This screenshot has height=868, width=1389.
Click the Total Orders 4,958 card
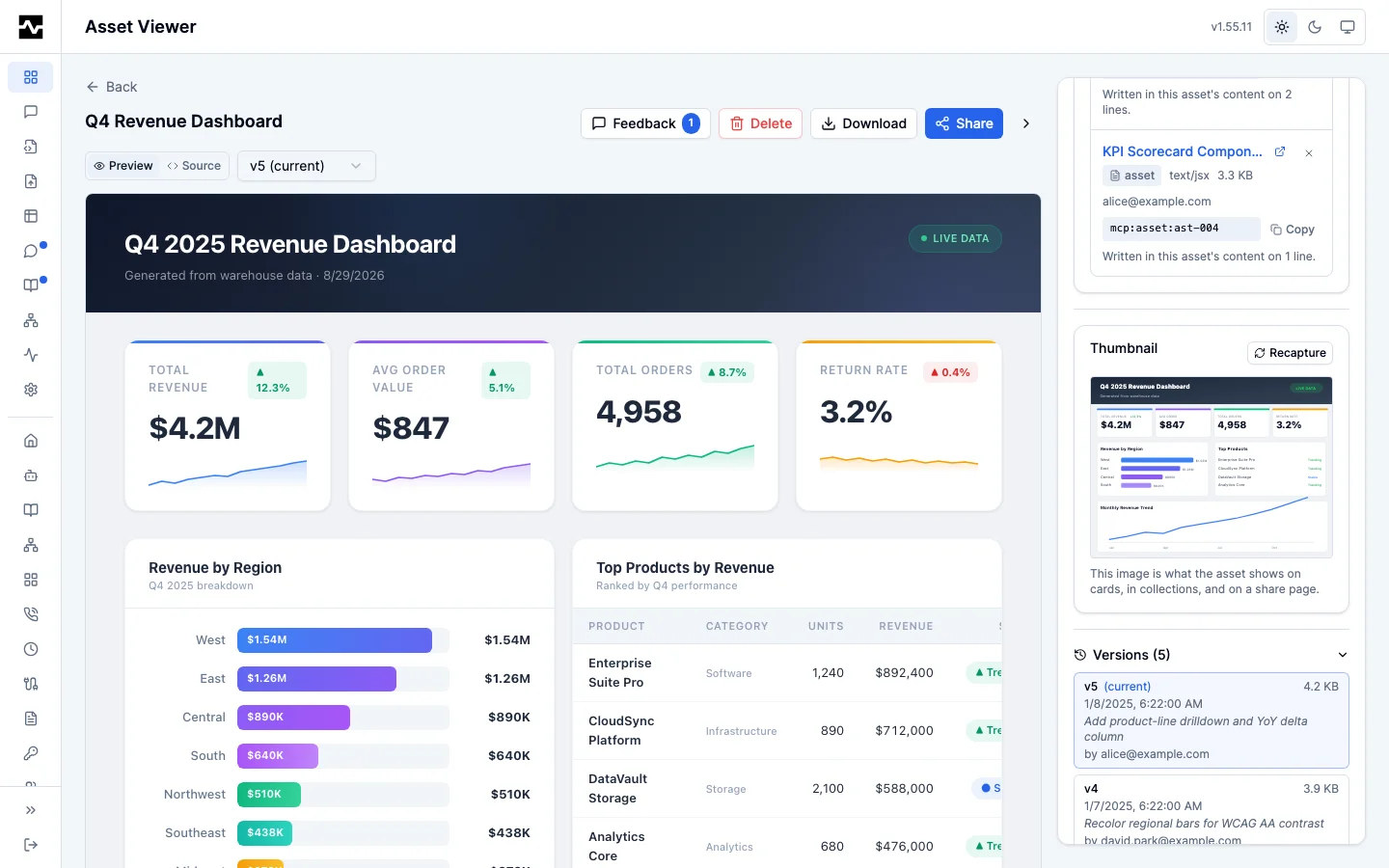click(675, 425)
